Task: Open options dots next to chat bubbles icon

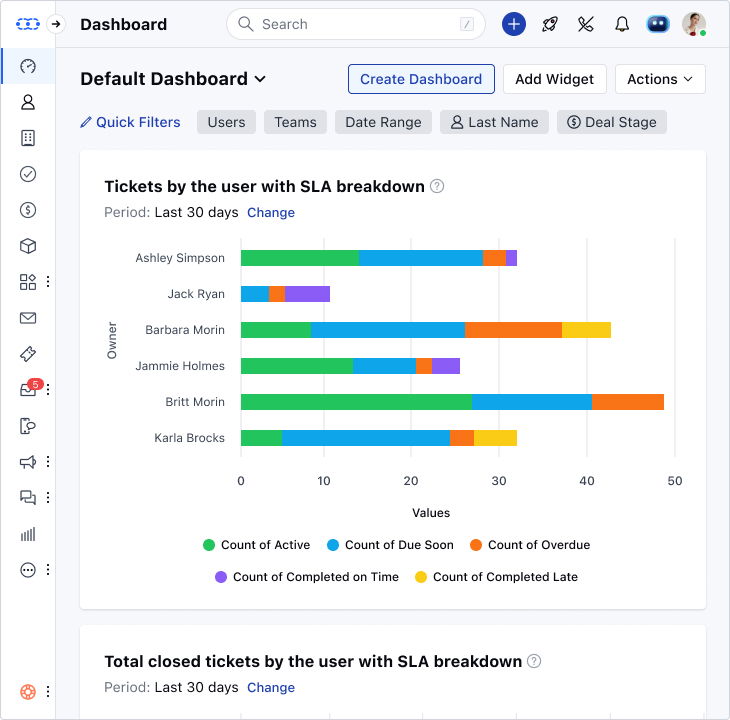Action: (48, 498)
